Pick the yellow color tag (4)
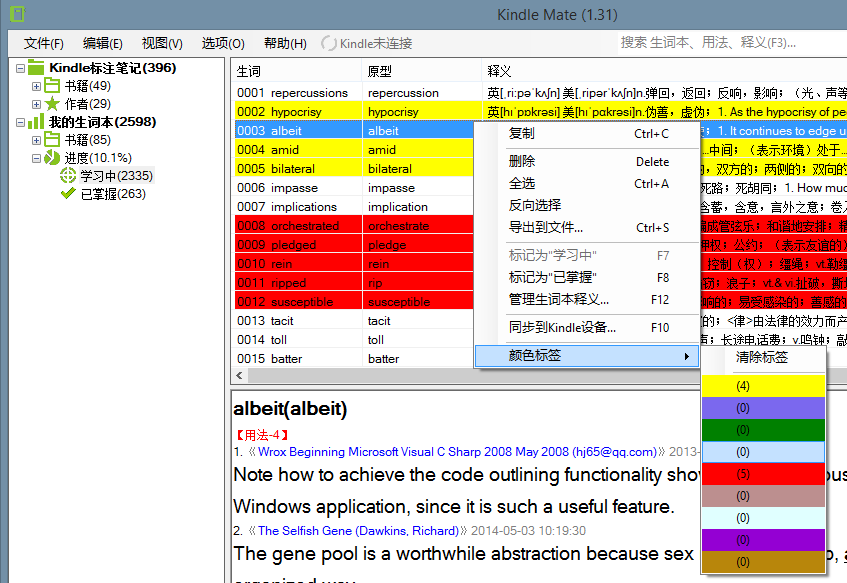The width and height of the screenshot is (847, 583). pyautogui.click(x=763, y=386)
